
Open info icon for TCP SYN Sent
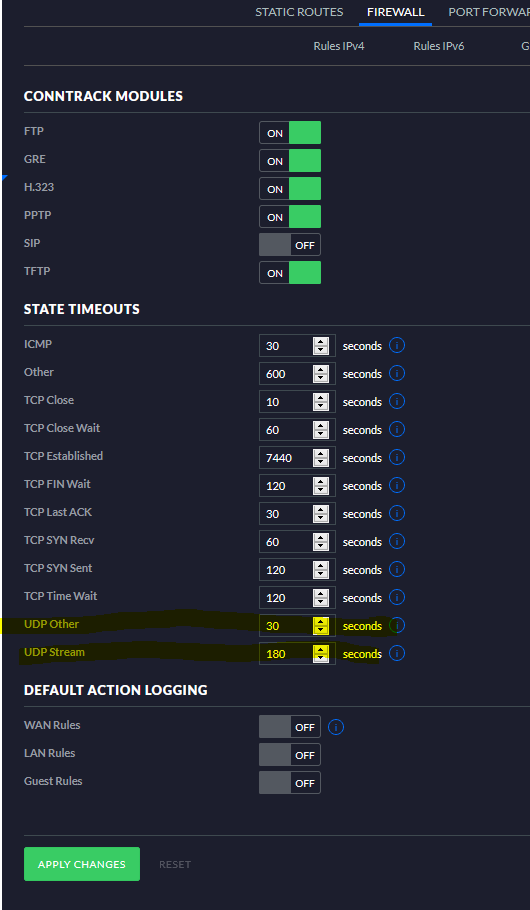(x=396, y=569)
